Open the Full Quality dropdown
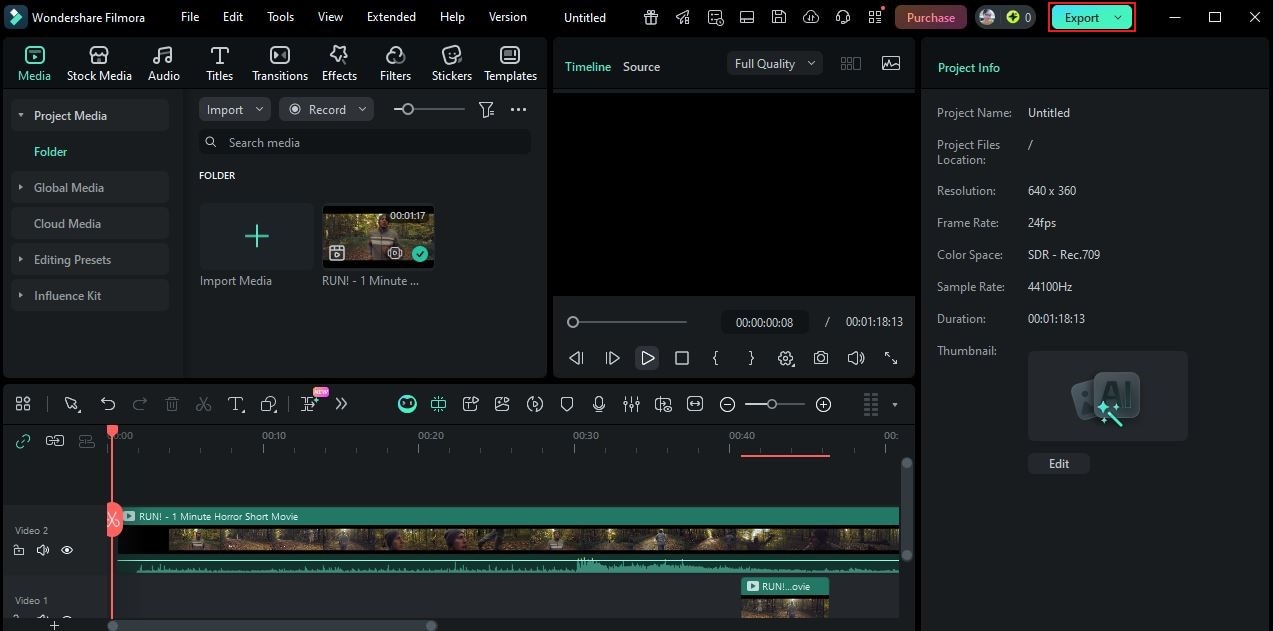Viewport: 1273px width, 631px height. (x=775, y=63)
